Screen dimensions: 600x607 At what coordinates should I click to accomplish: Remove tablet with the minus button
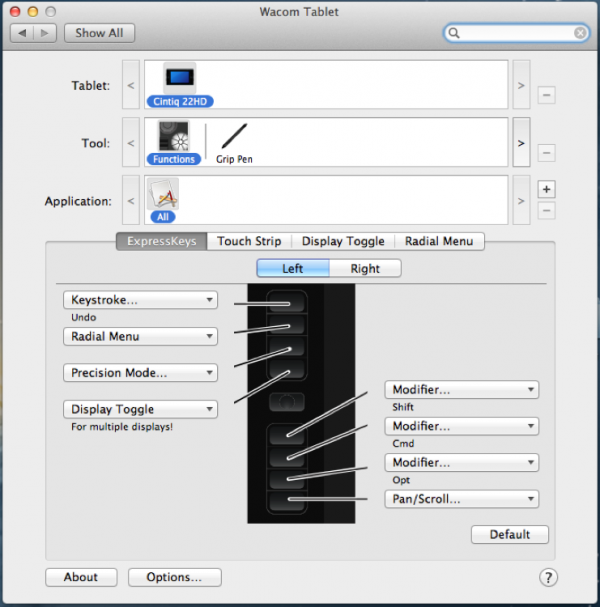click(x=546, y=95)
